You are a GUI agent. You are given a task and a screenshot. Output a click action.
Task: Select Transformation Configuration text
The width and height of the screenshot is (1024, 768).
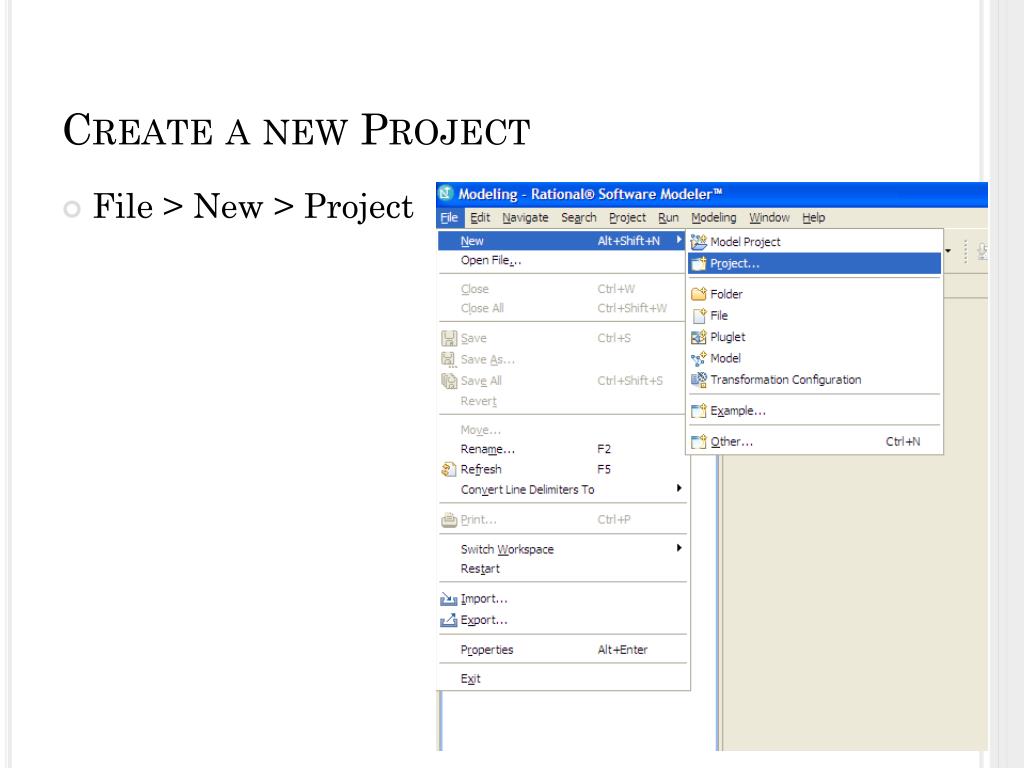(x=786, y=379)
